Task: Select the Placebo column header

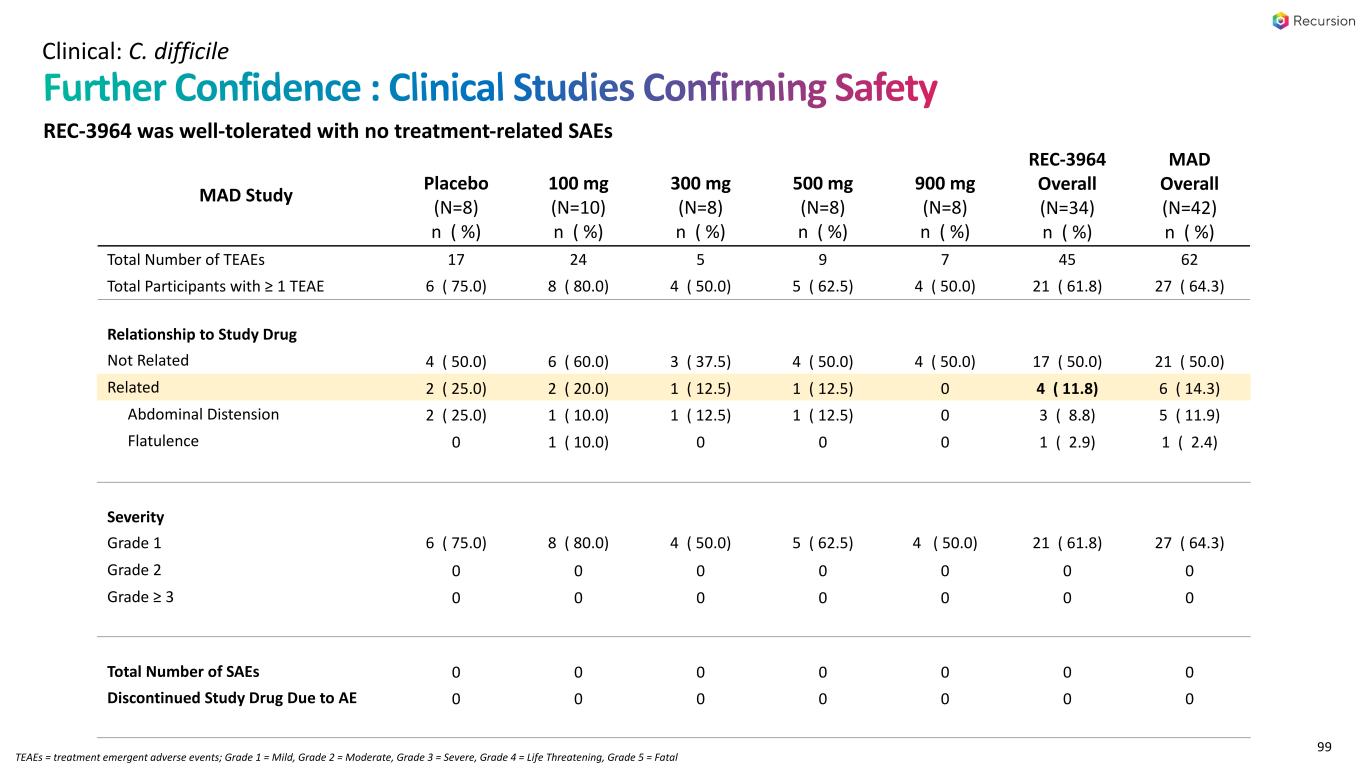Action: tap(456, 183)
